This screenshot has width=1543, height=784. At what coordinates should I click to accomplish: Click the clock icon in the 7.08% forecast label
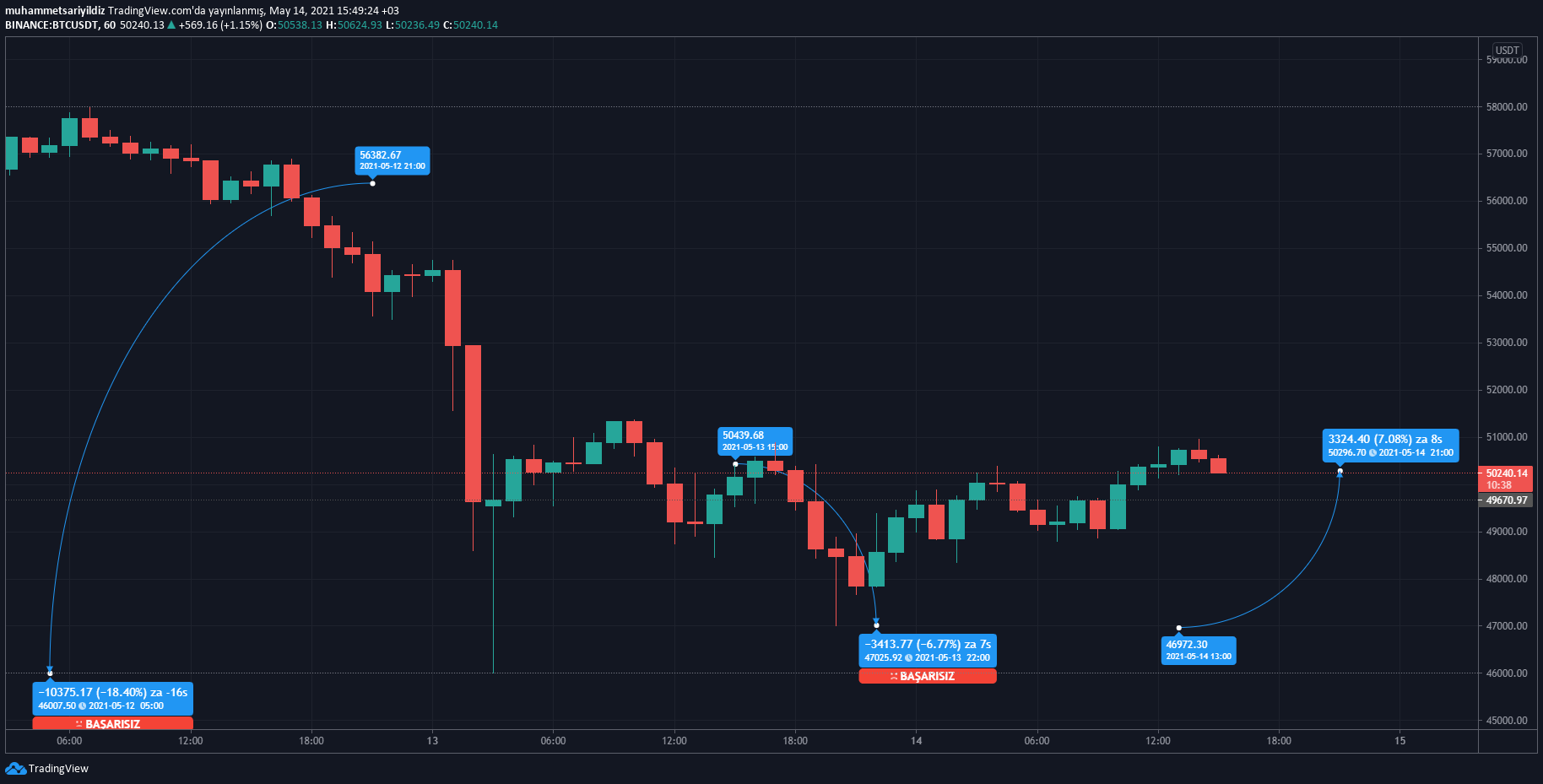pyautogui.click(x=1372, y=452)
